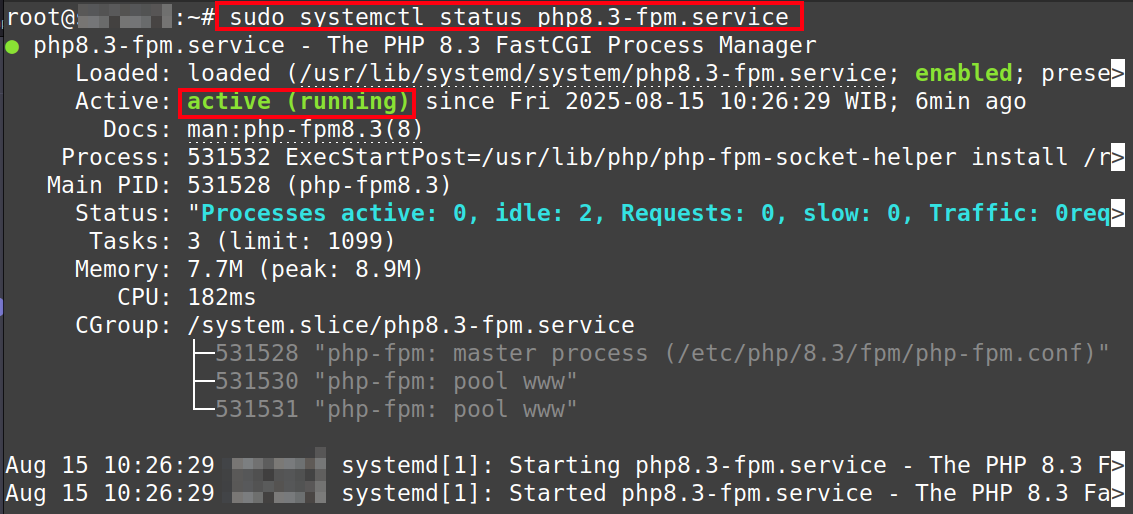Click the man:php-fpm8.3(8) docs reference
This screenshot has height=514, width=1133.
tap(305, 130)
